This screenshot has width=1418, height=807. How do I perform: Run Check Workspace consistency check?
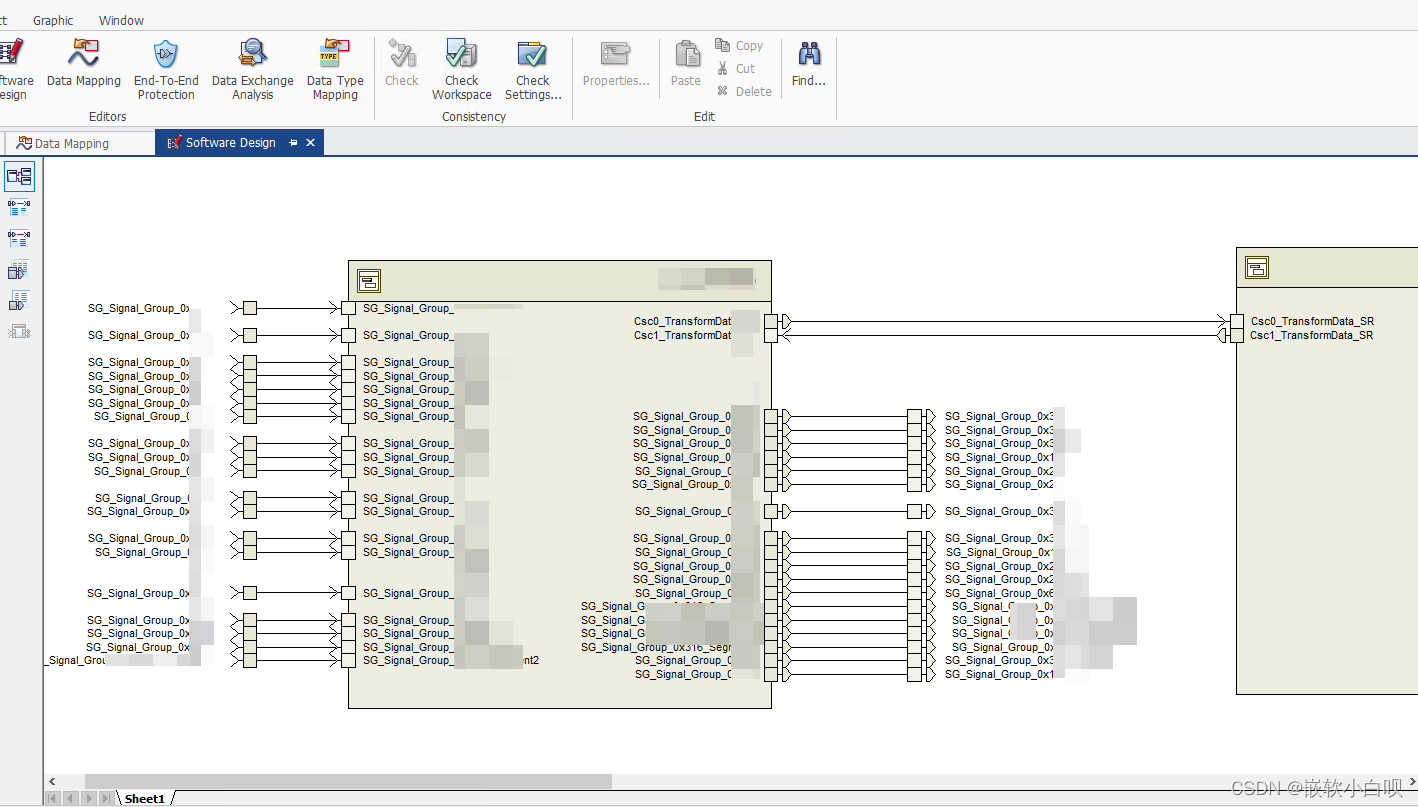pyautogui.click(x=461, y=70)
